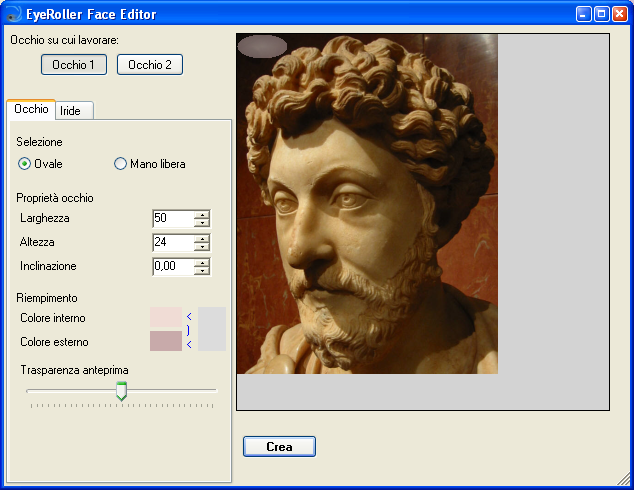Decrease Inclinazione with the down arrow

202,271
